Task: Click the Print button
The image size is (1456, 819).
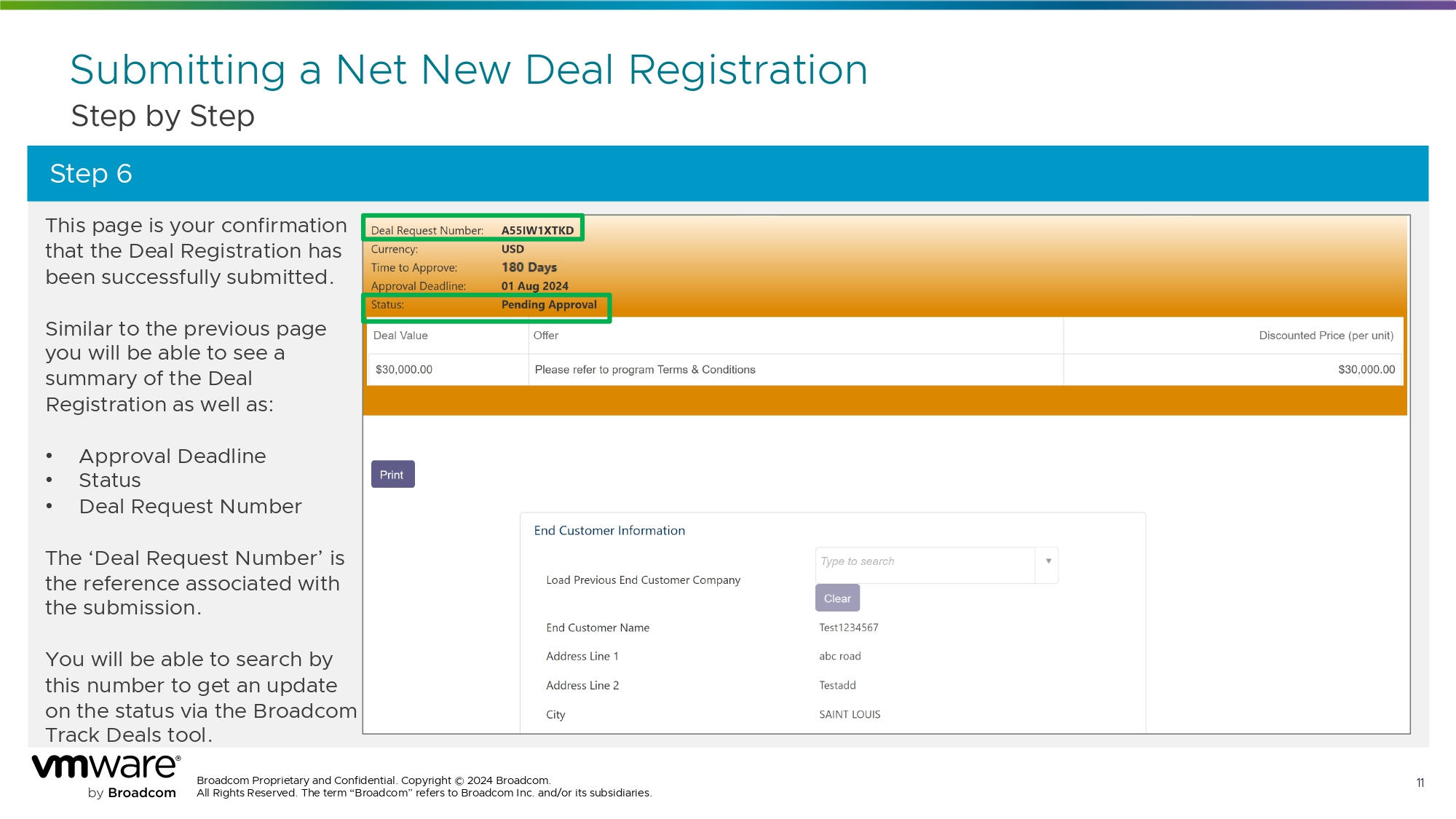Action: click(x=392, y=474)
